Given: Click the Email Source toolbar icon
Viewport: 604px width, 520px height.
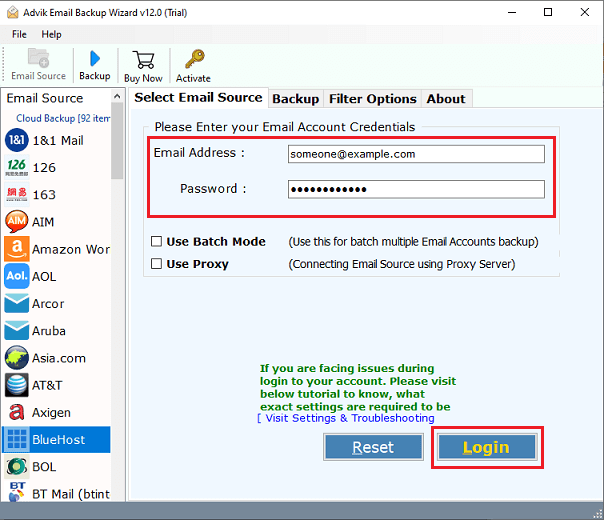Looking at the screenshot, I should click(38, 58).
